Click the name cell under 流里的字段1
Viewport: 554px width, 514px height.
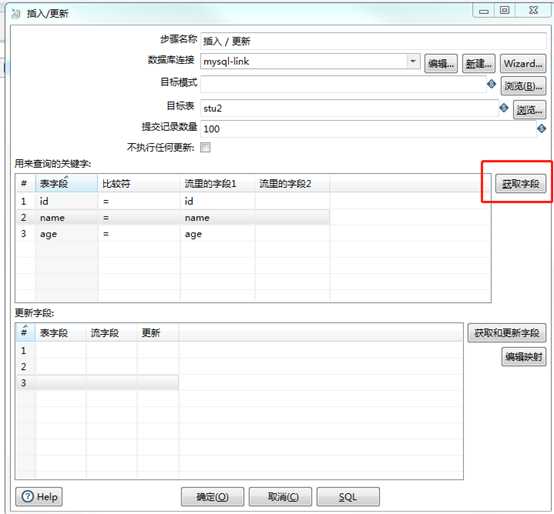pyautogui.click(x=218, y=218)
